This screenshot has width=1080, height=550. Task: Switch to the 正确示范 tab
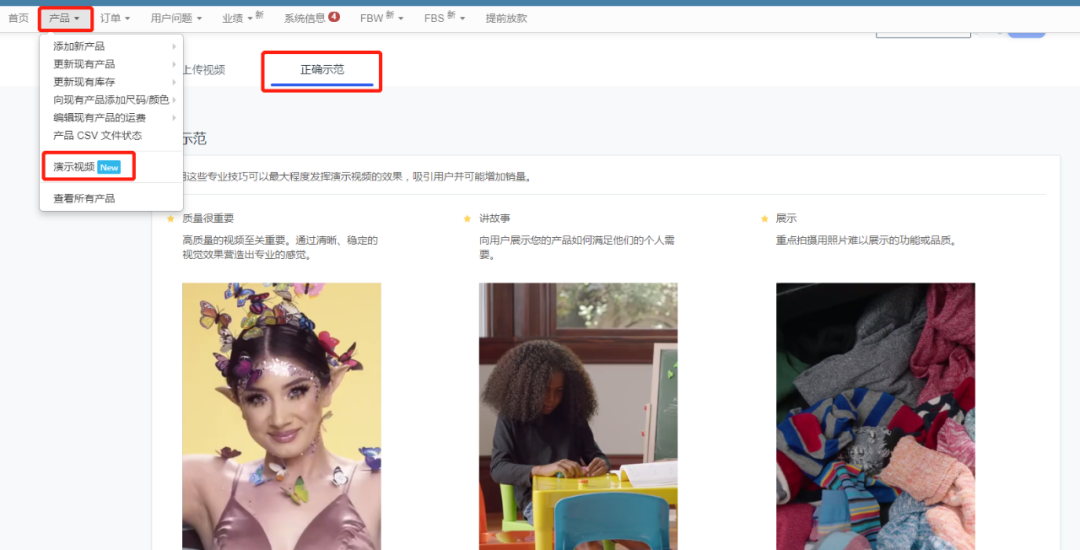(x=324, y=70)
